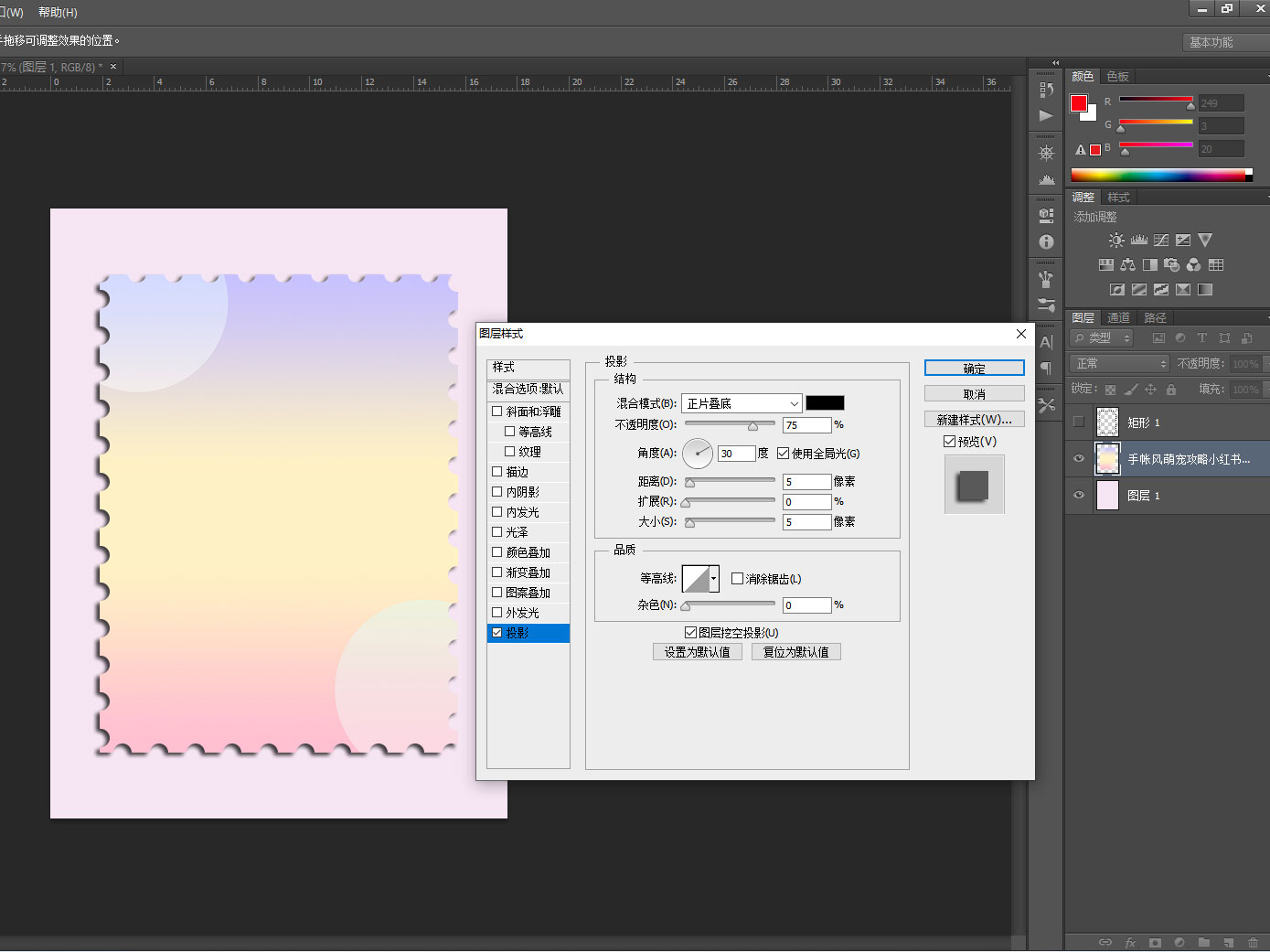Create a new group with folder icon
This screenshot has height=952, width=1270.
click(1204, 942)
